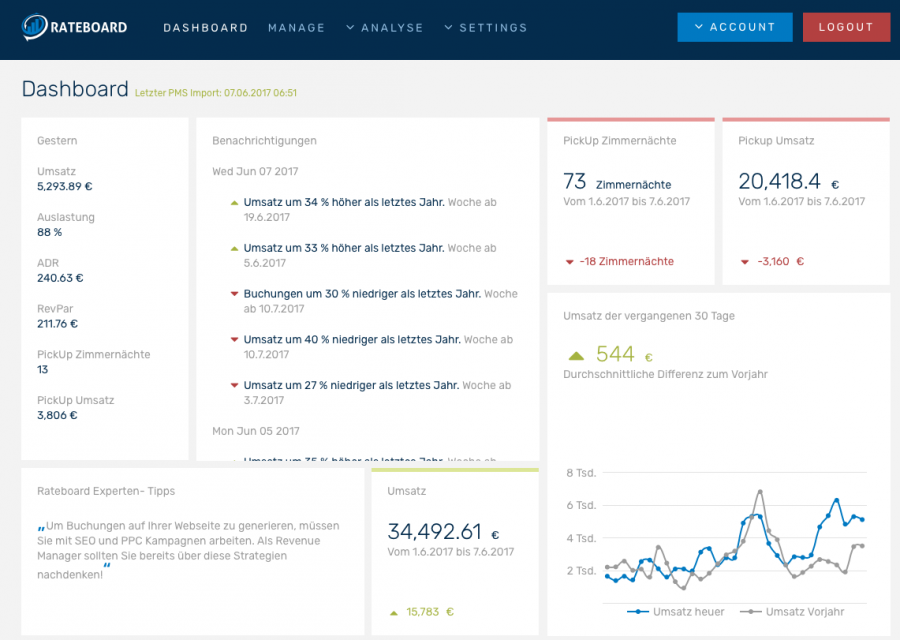Select notification 'Umsatz um 27 % niedriger als letztes Jahr.'

click(351, 385)
